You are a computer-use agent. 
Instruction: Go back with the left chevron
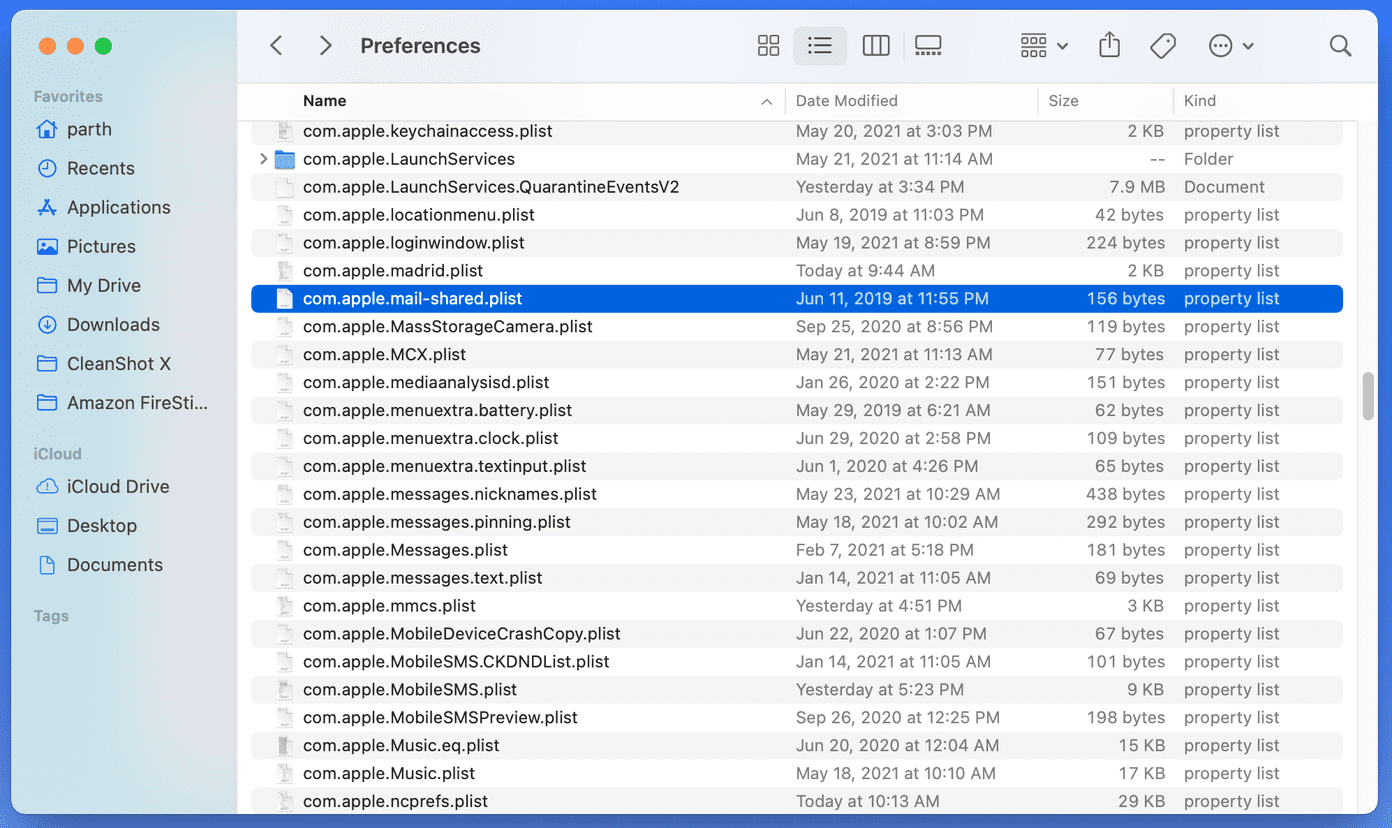[277, 46]
